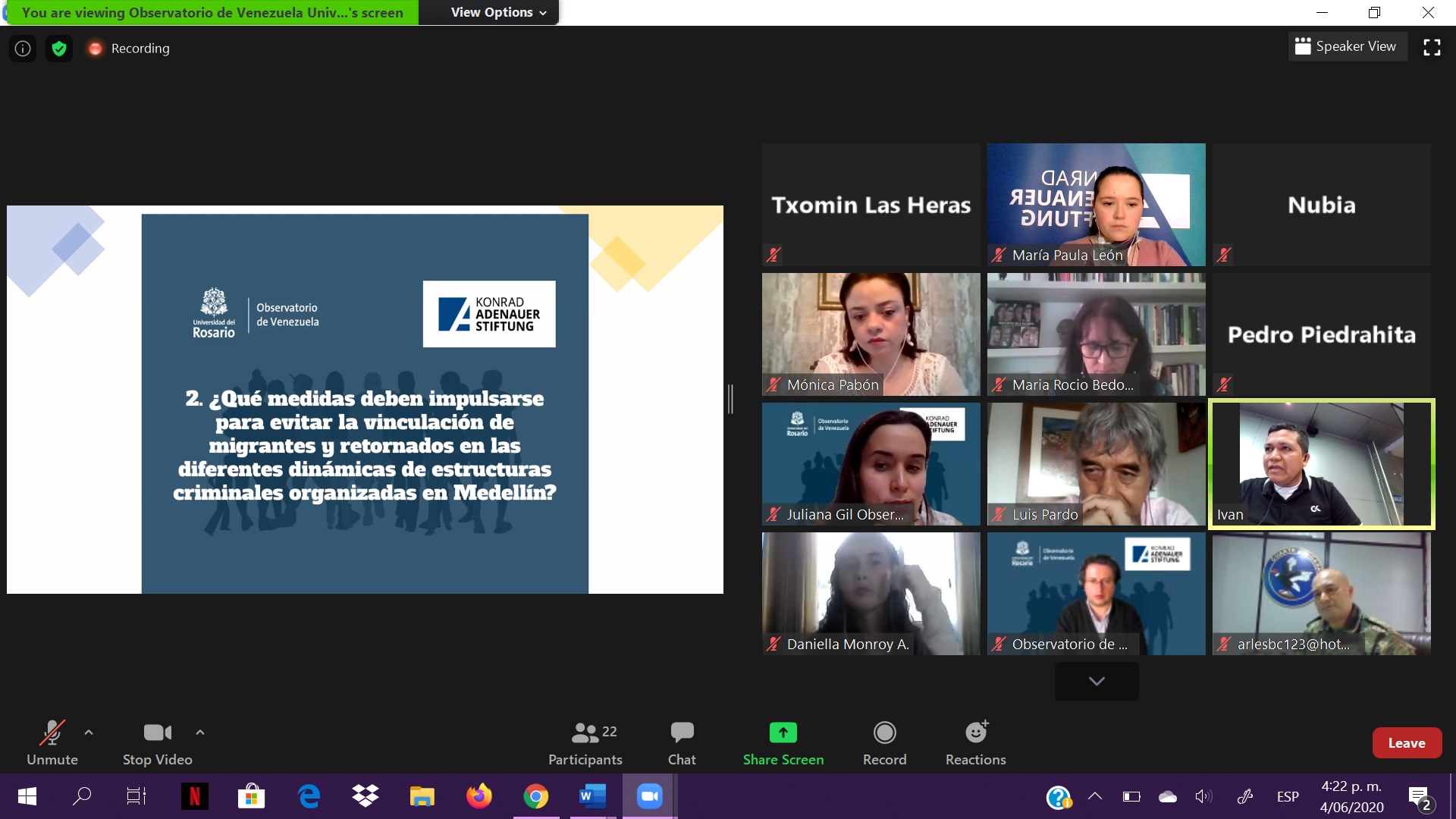Open the View Options dropdown
This screenshot has height=819, width=1456.
point(498,12)
